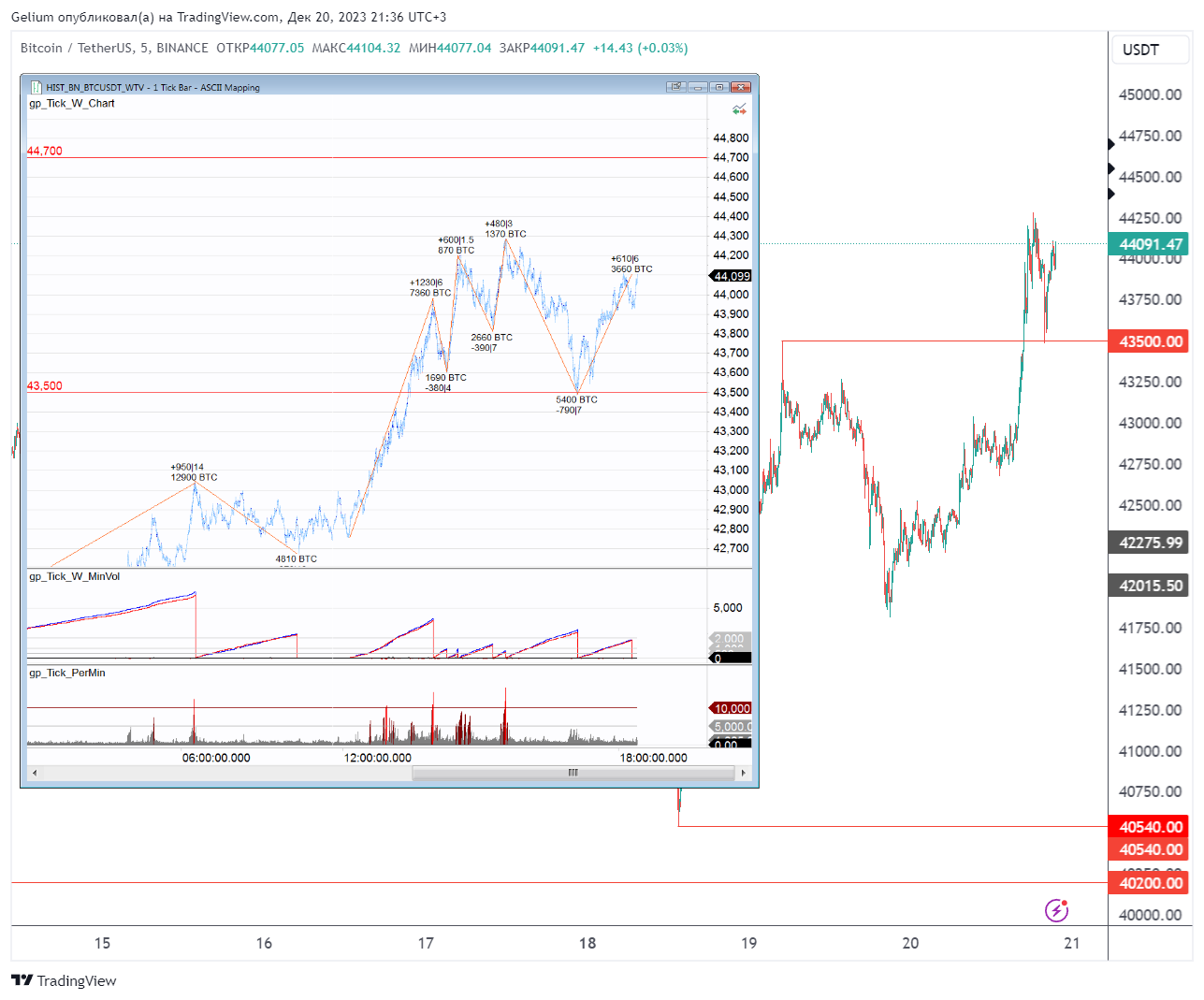1204x1000 pixels.
Task: Click the 43,500 red level label in tick chart
Action: [45, 385]
